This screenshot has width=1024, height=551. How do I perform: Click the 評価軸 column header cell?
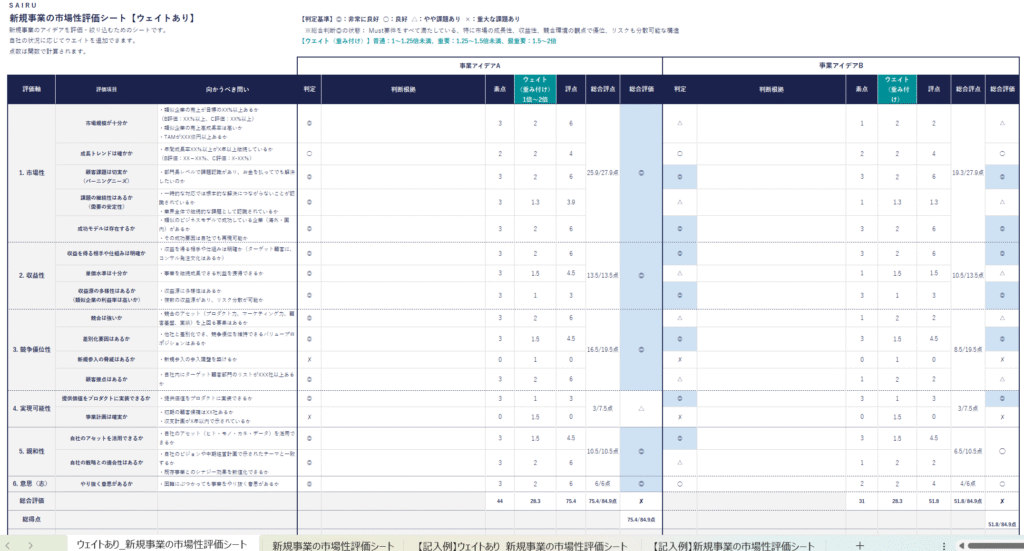pyautogui.click(x=31, y=89)
